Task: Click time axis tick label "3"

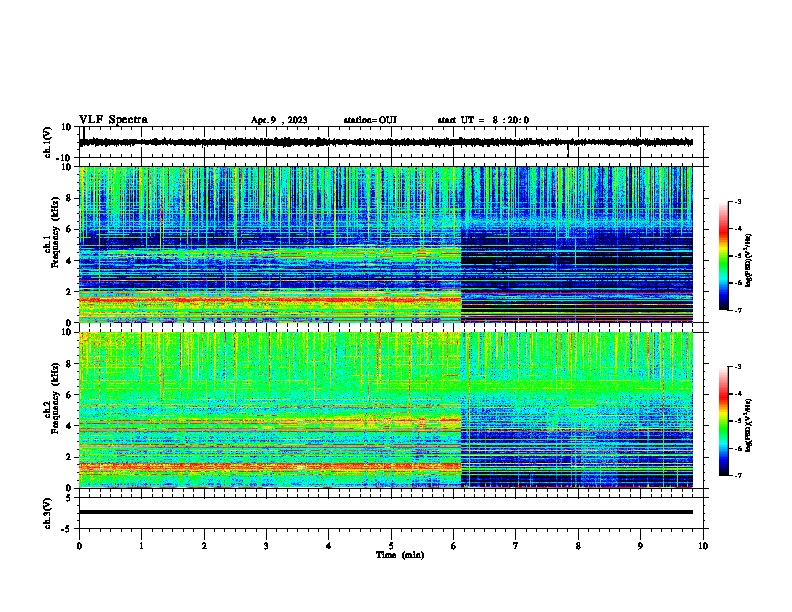Action: click(x=266, y=546)
